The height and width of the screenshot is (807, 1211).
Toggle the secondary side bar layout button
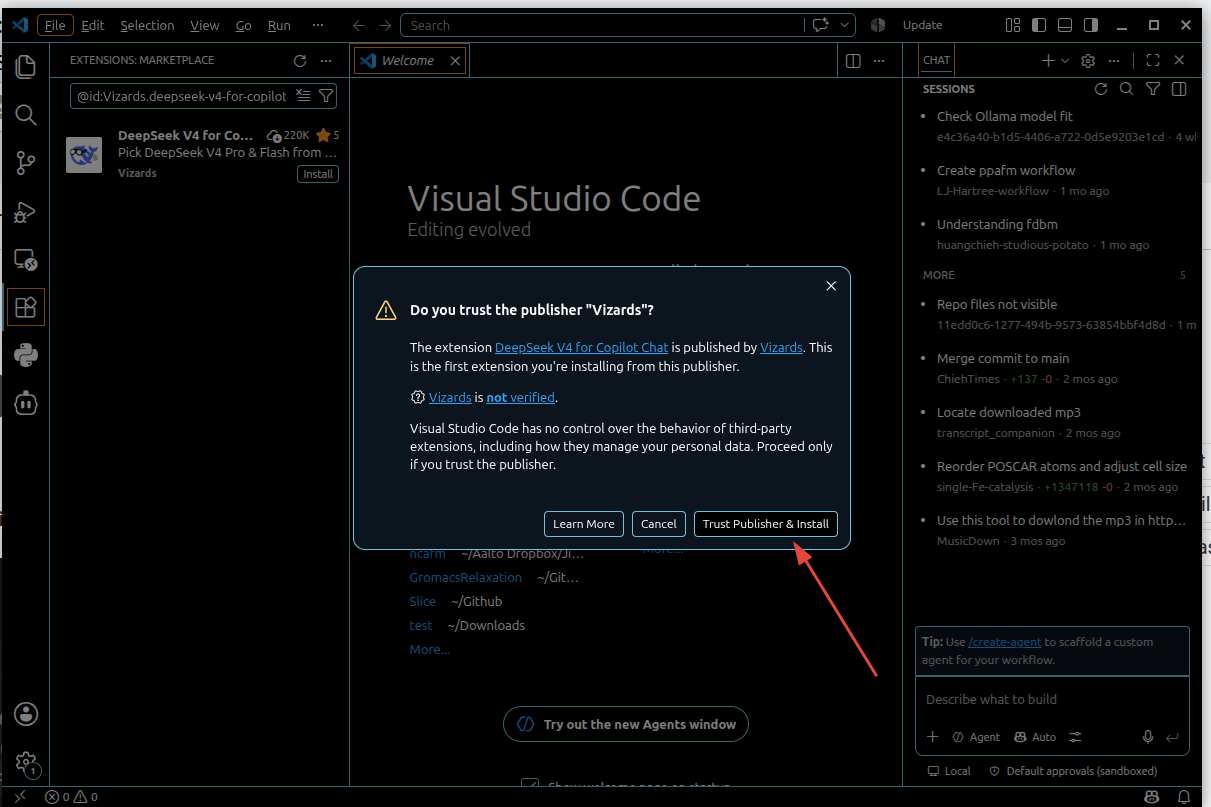click(1091, 25)
